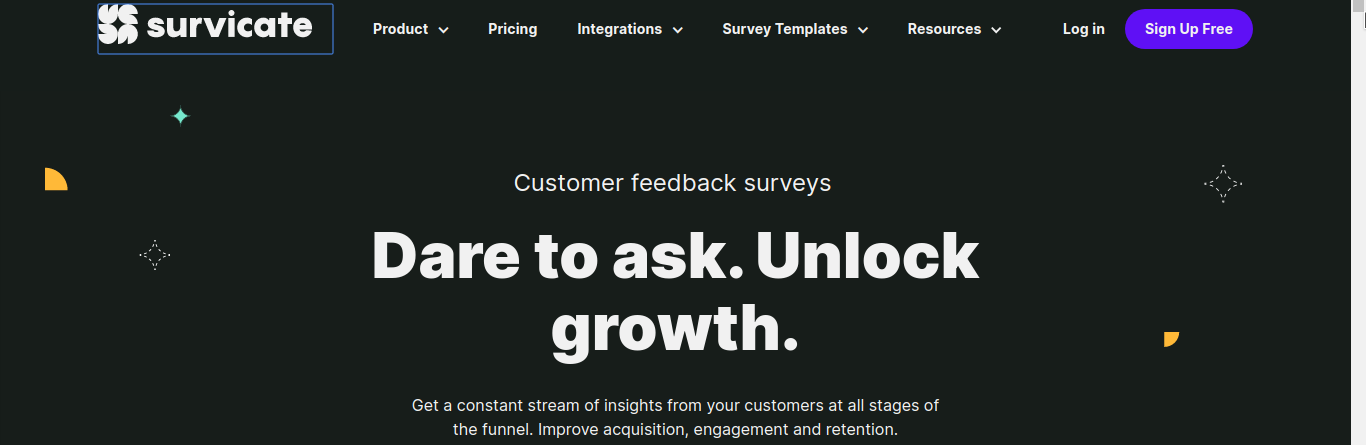This screenshot has width=1366, height=445.
Task: Click the dotted diamond outline on the left
Action: (155, 255)
